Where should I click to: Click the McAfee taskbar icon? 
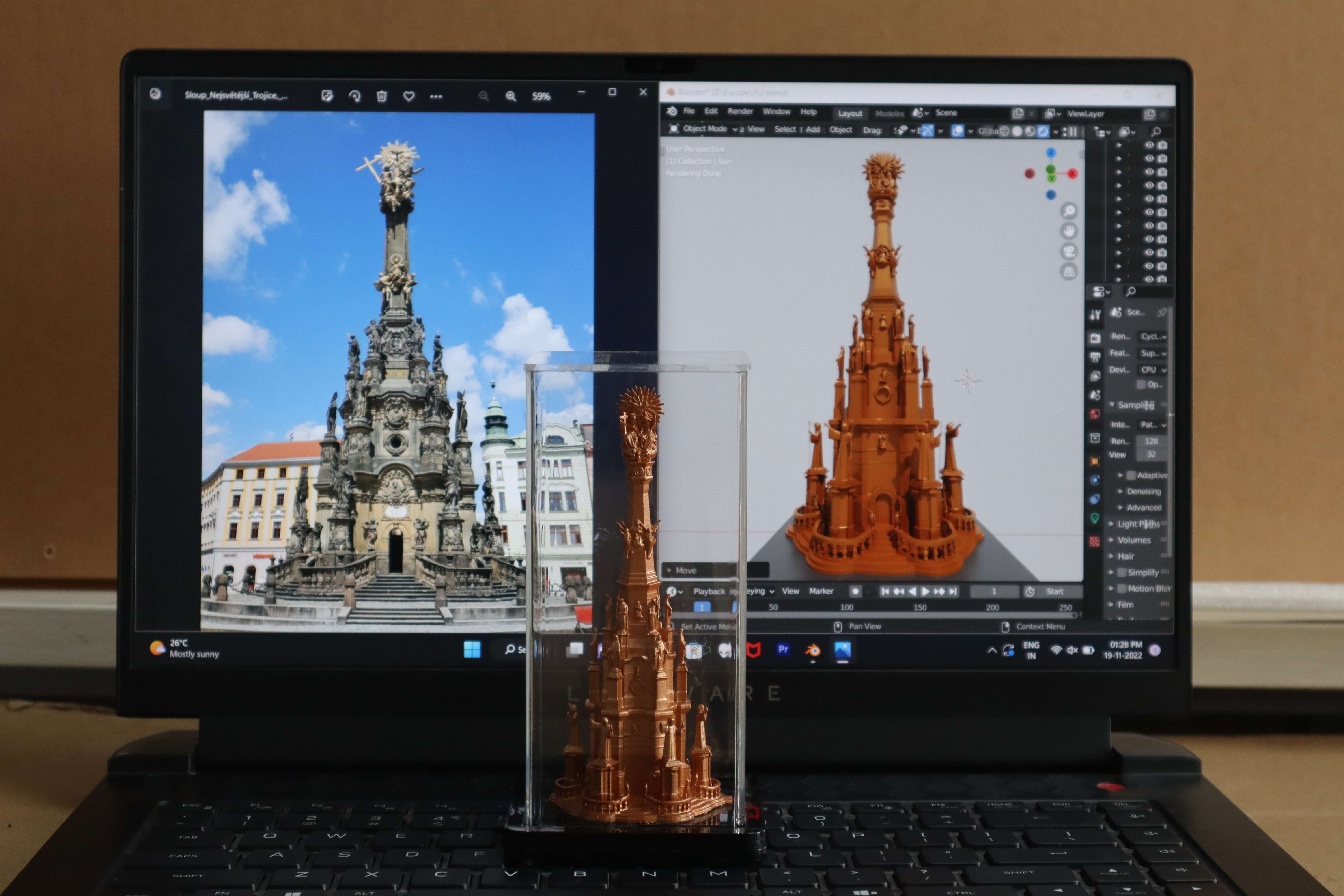(754, 650)
